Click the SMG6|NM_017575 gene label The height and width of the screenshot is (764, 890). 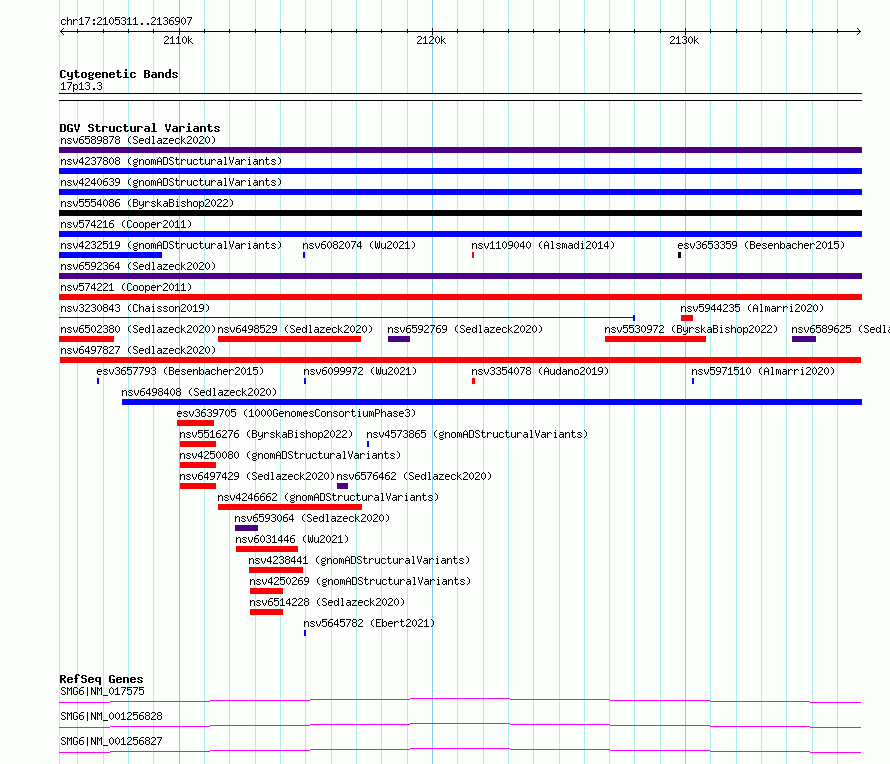point(102,691)
